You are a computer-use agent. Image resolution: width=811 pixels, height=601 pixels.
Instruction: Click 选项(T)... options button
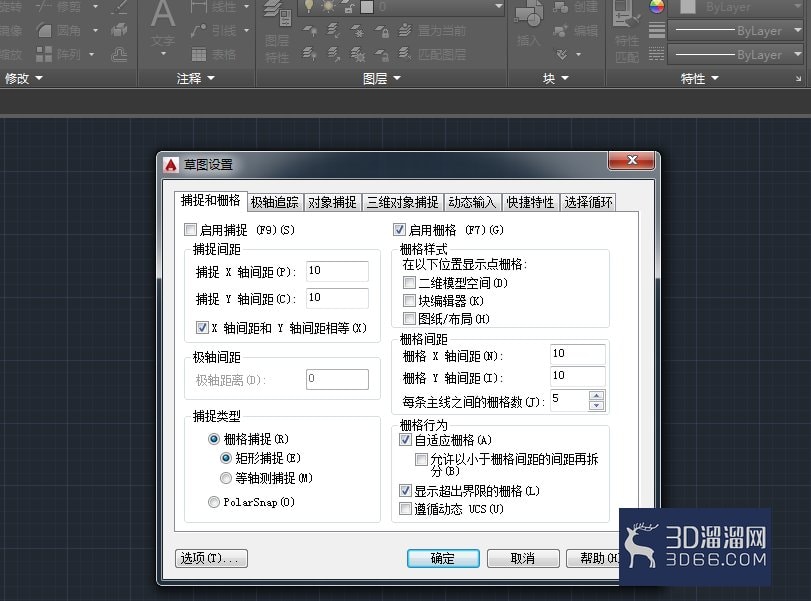point(211,558)
